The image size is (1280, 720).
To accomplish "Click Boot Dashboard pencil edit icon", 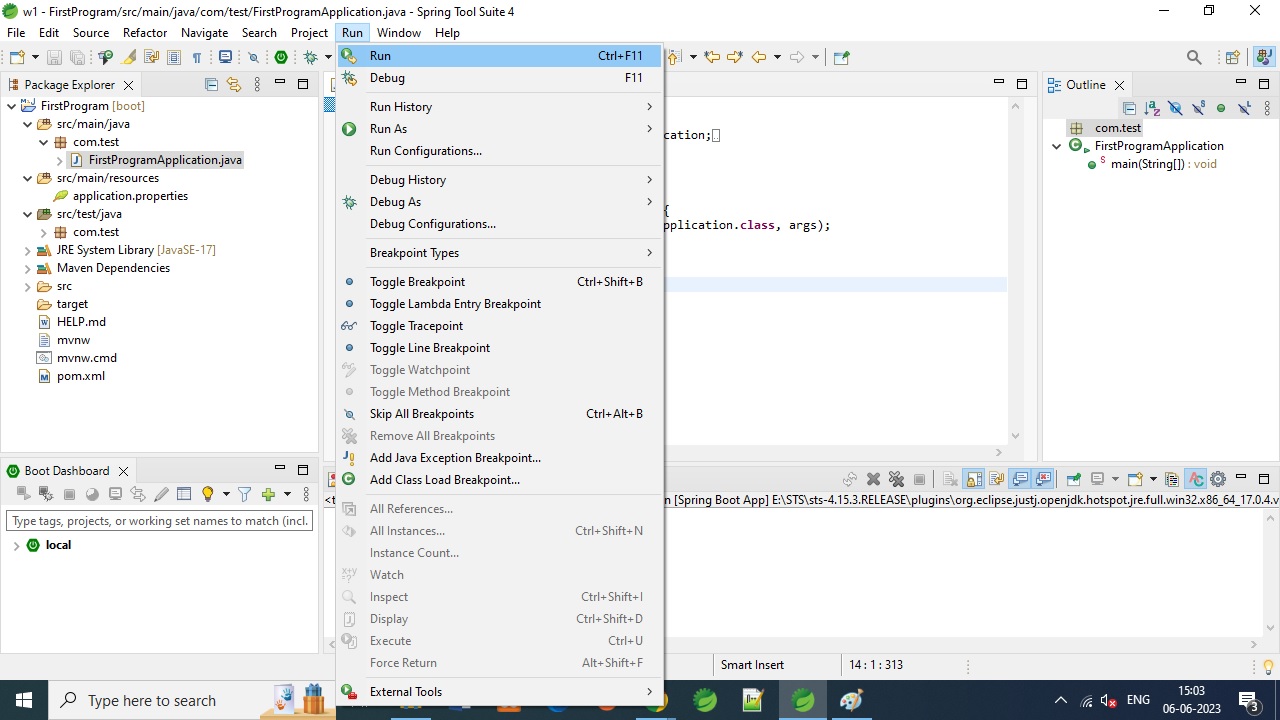I will [161, 494].
